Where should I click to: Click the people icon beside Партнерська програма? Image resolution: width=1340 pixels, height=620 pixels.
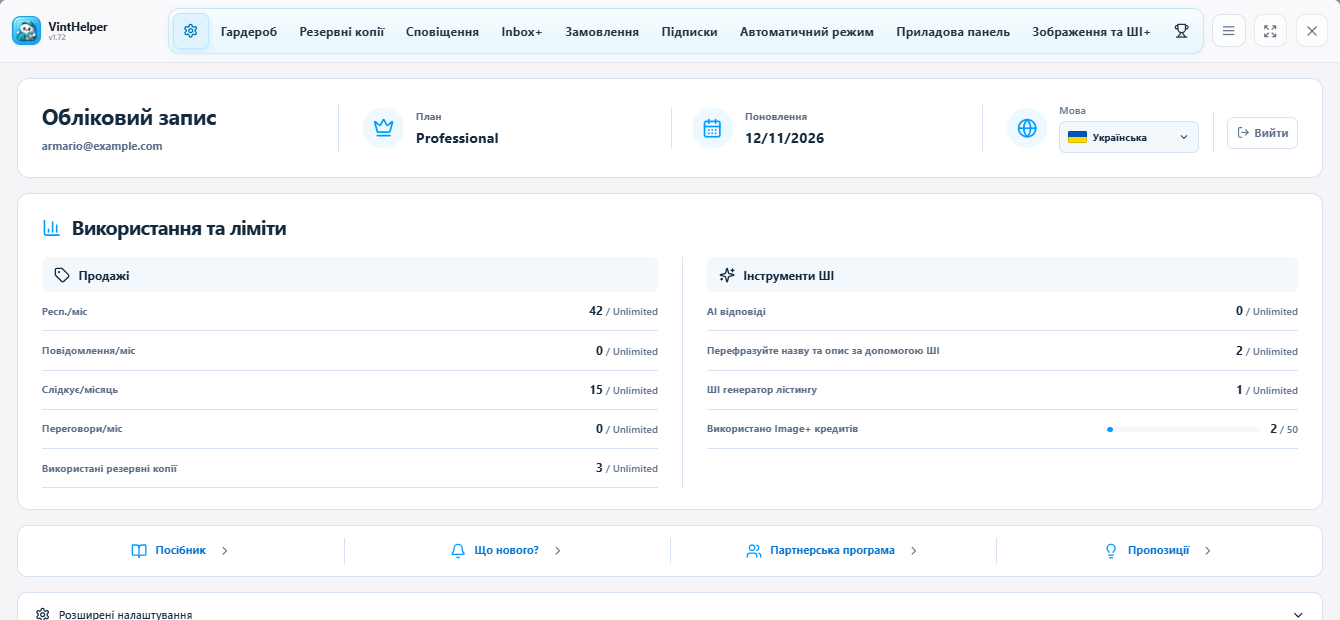pos(754,550)
